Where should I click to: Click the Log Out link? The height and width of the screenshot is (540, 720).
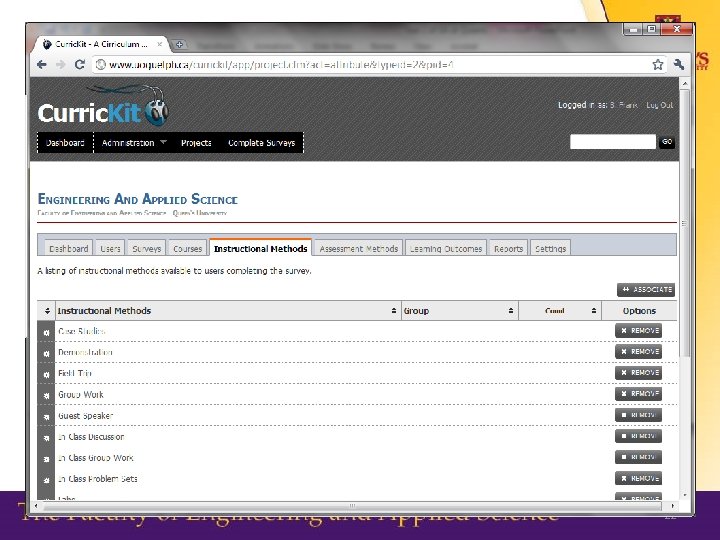(659, 105)
